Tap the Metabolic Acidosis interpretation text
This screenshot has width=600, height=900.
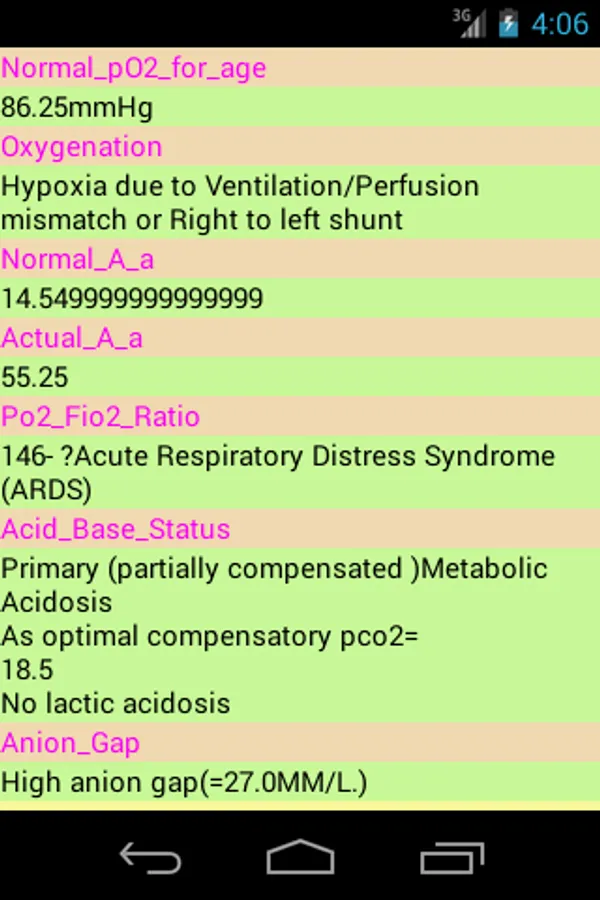[x=275, y=585]
